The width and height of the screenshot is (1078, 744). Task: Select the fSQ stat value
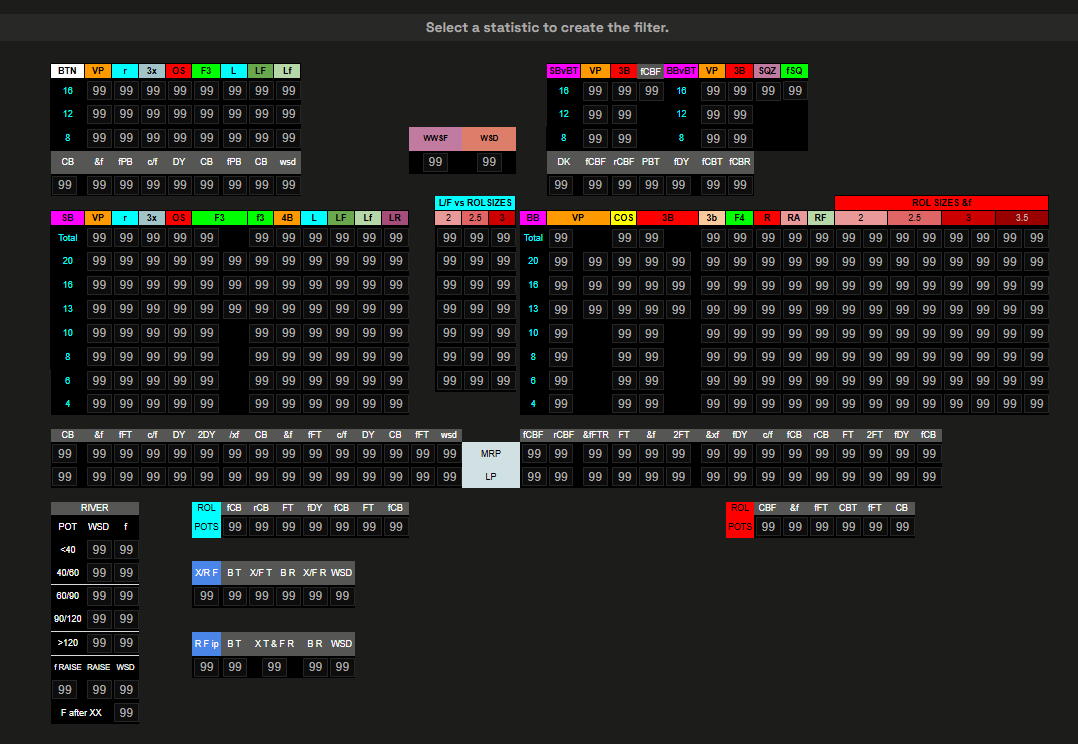click(795, 91)
